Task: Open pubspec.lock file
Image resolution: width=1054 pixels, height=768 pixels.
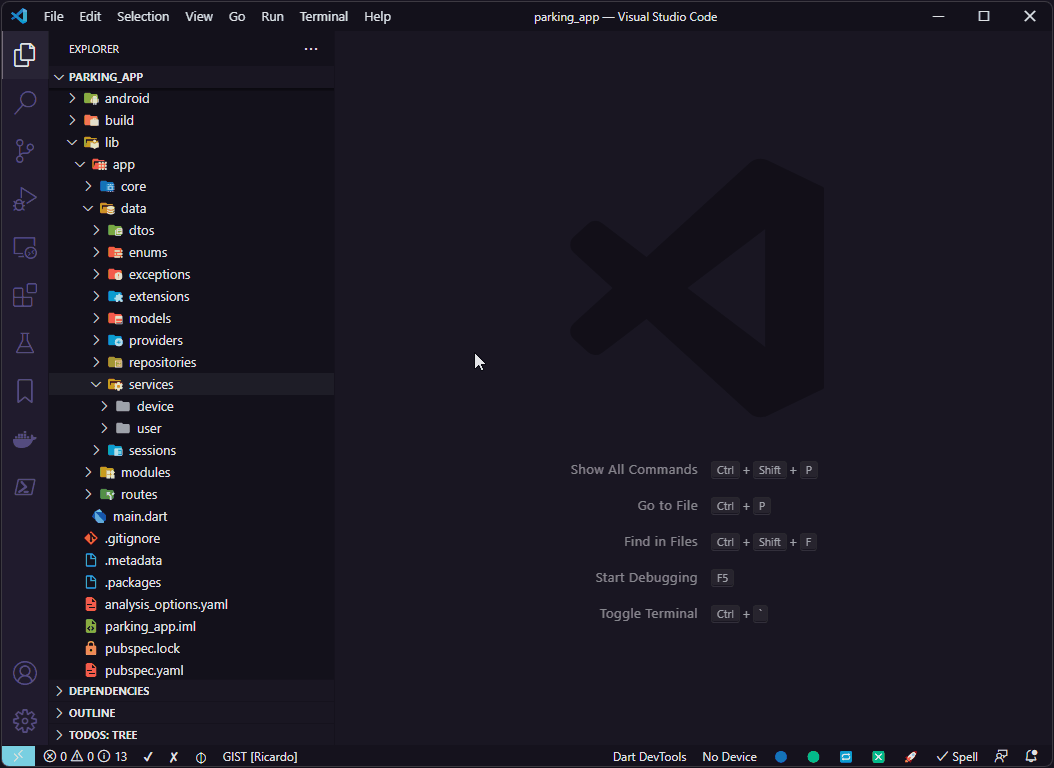Action: point(192,648)
